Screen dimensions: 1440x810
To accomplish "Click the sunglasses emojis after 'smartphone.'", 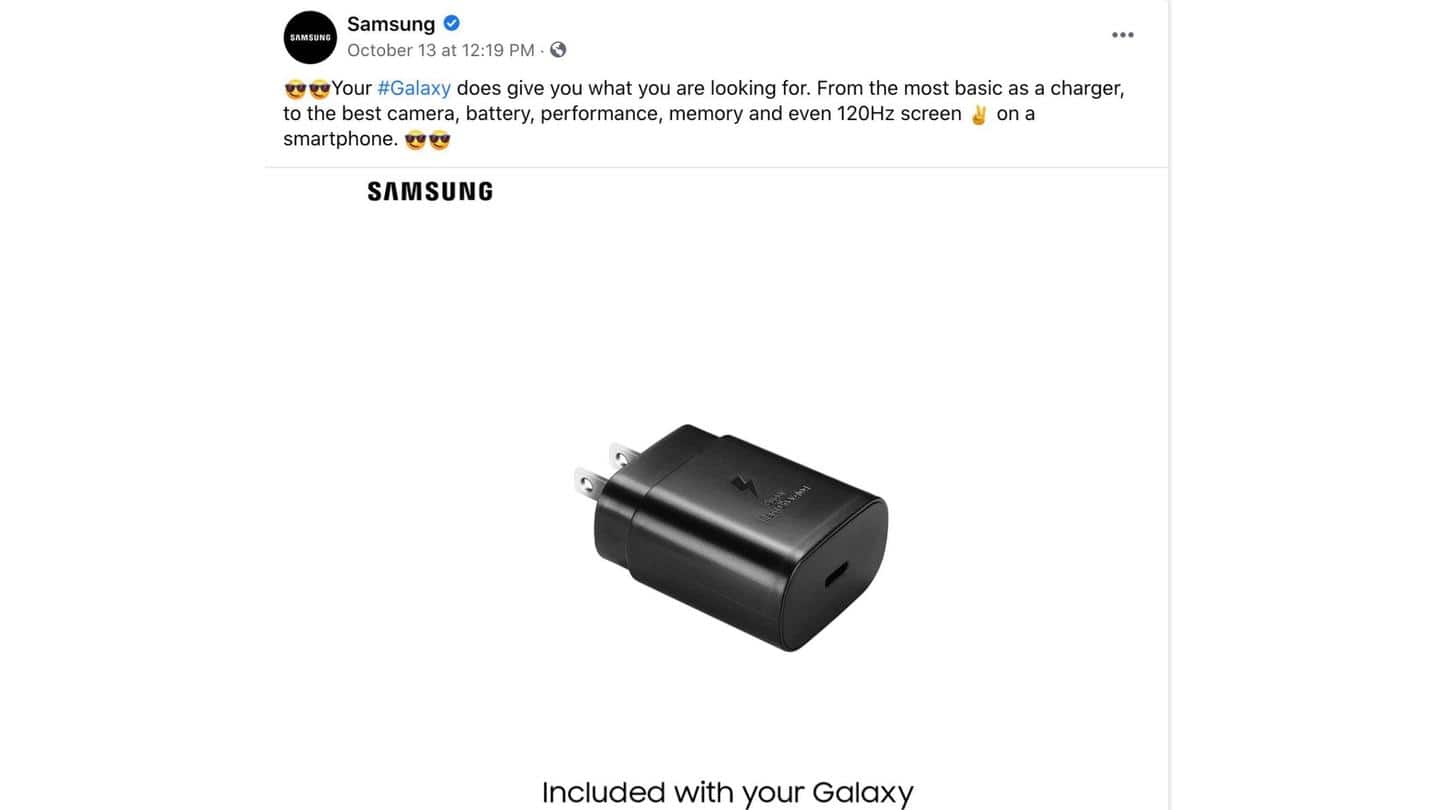I will point(428,139).
